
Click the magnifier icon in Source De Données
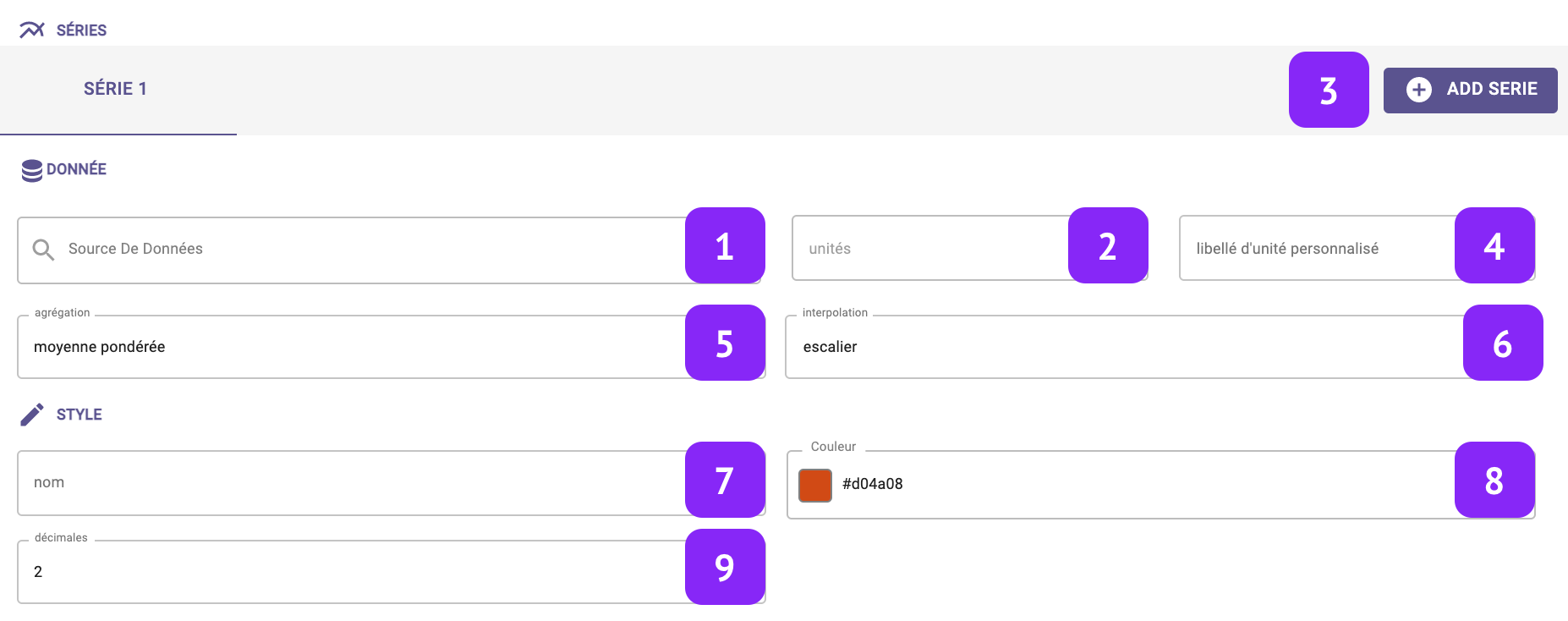point(43,250)
